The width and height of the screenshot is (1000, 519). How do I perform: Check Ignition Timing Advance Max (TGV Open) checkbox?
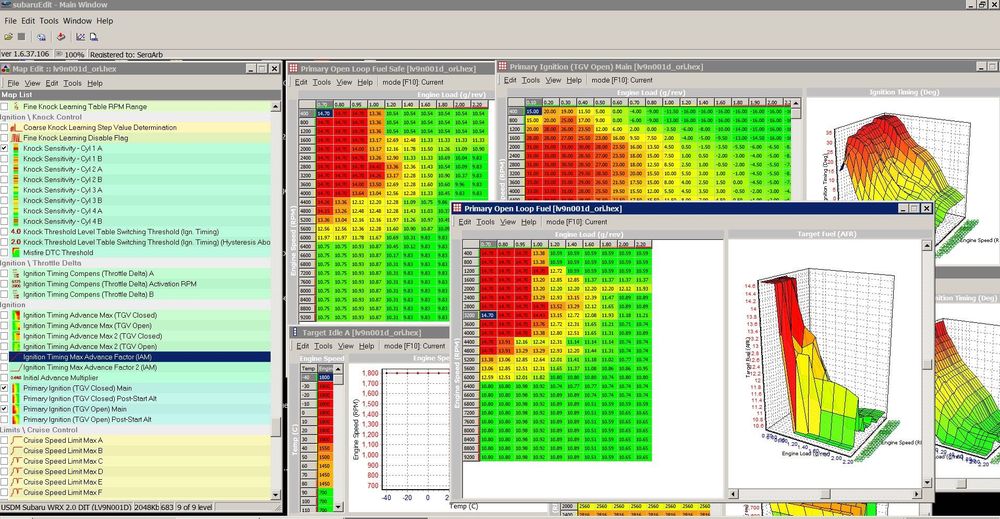coord(4,325)
